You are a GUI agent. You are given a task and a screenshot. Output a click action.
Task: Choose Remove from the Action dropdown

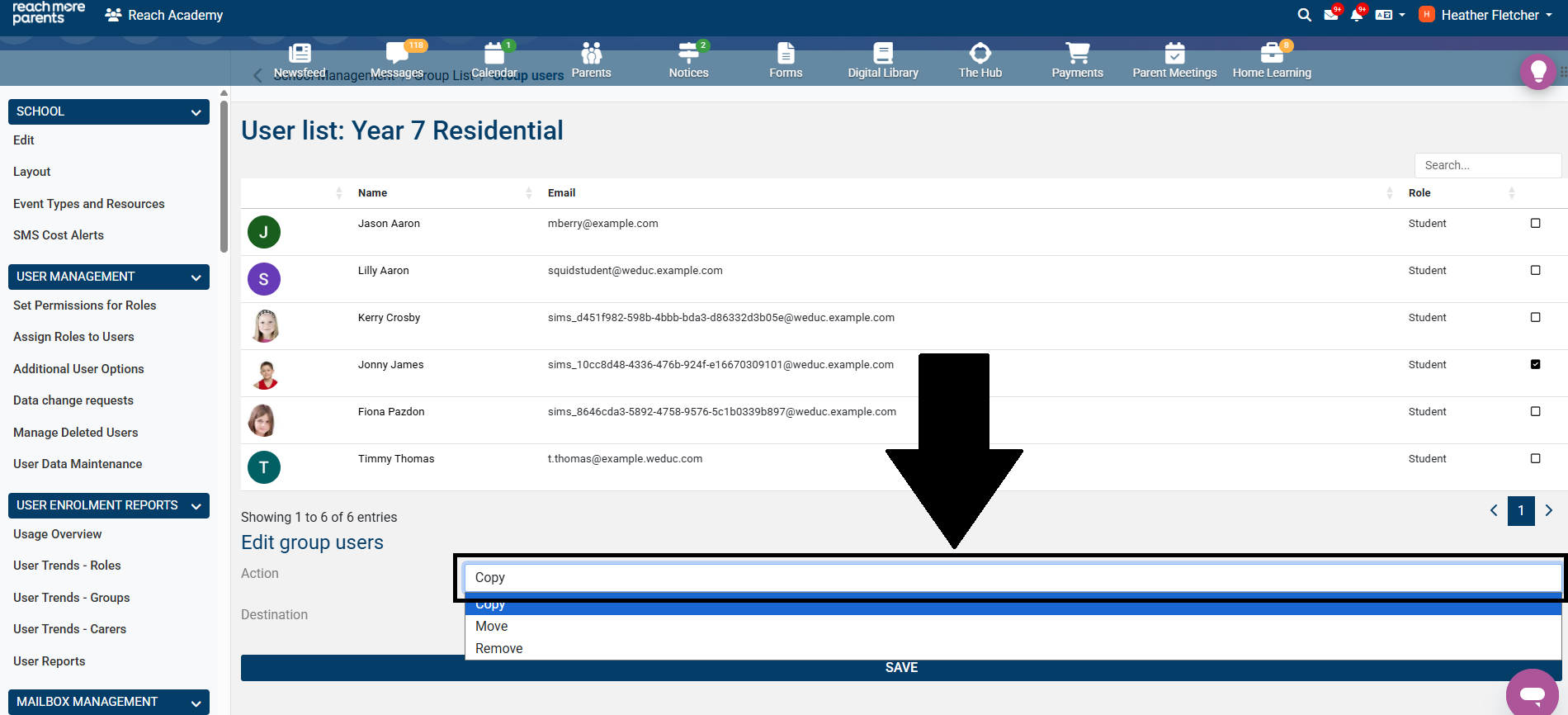click(499, 649)
